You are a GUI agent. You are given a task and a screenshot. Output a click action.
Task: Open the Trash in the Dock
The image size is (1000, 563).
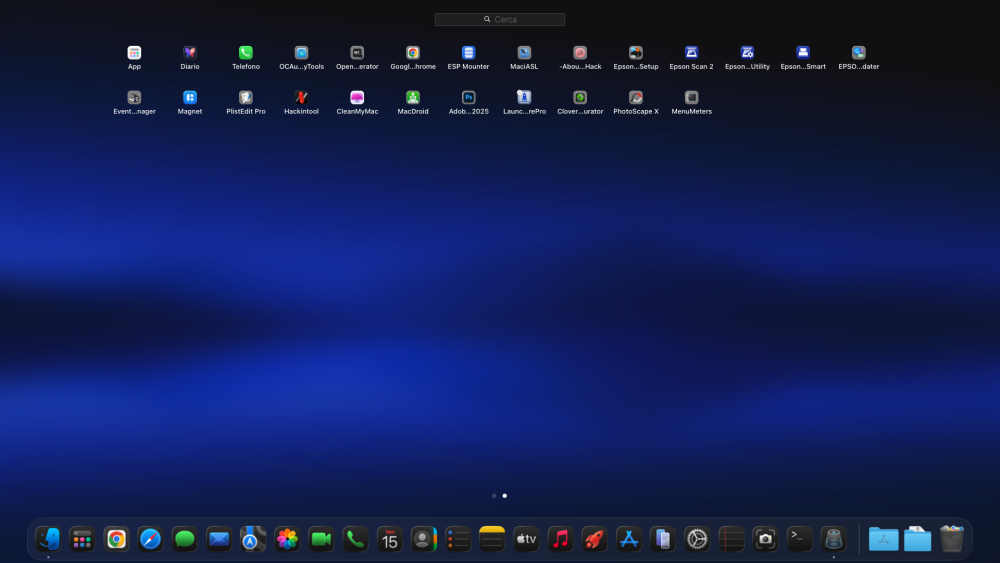click(952, 539)
